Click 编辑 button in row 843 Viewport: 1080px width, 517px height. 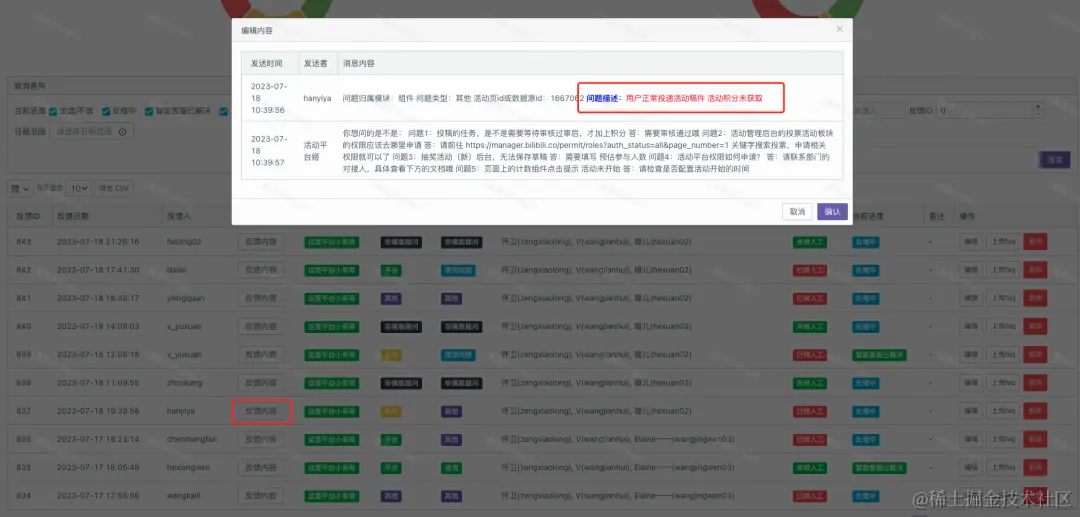coord(970,242)
